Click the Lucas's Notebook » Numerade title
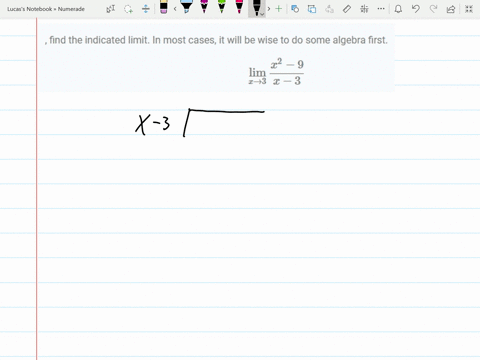The image size is (480, 360). click(x=46, y=9)
